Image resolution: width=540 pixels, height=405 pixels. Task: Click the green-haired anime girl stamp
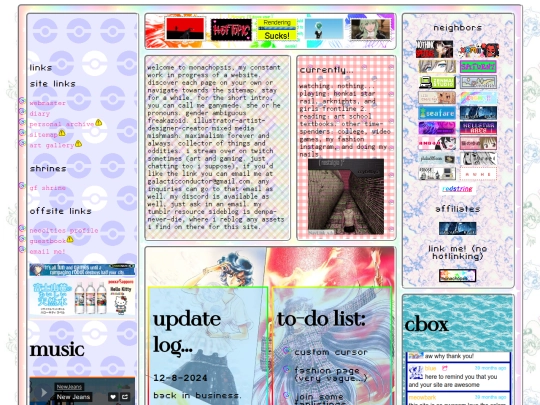[x=371, y=29]
